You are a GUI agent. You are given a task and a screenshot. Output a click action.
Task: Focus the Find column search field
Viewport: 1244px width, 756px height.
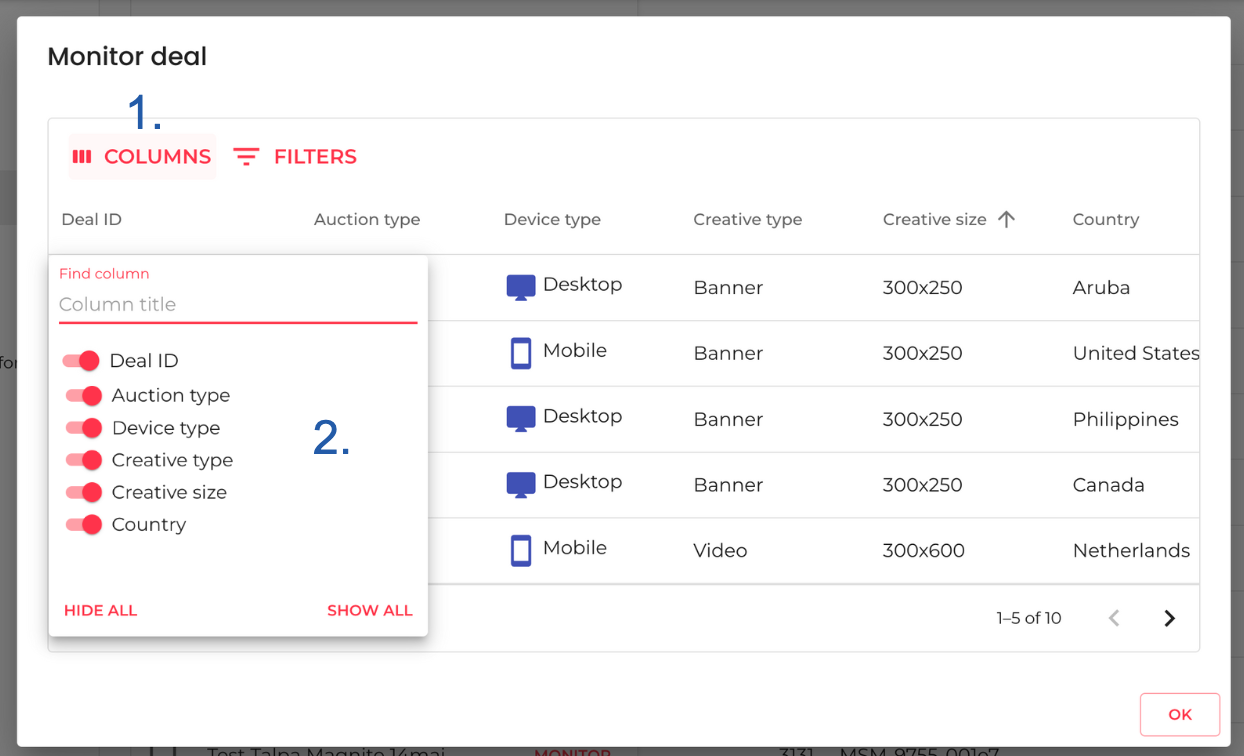237,304
